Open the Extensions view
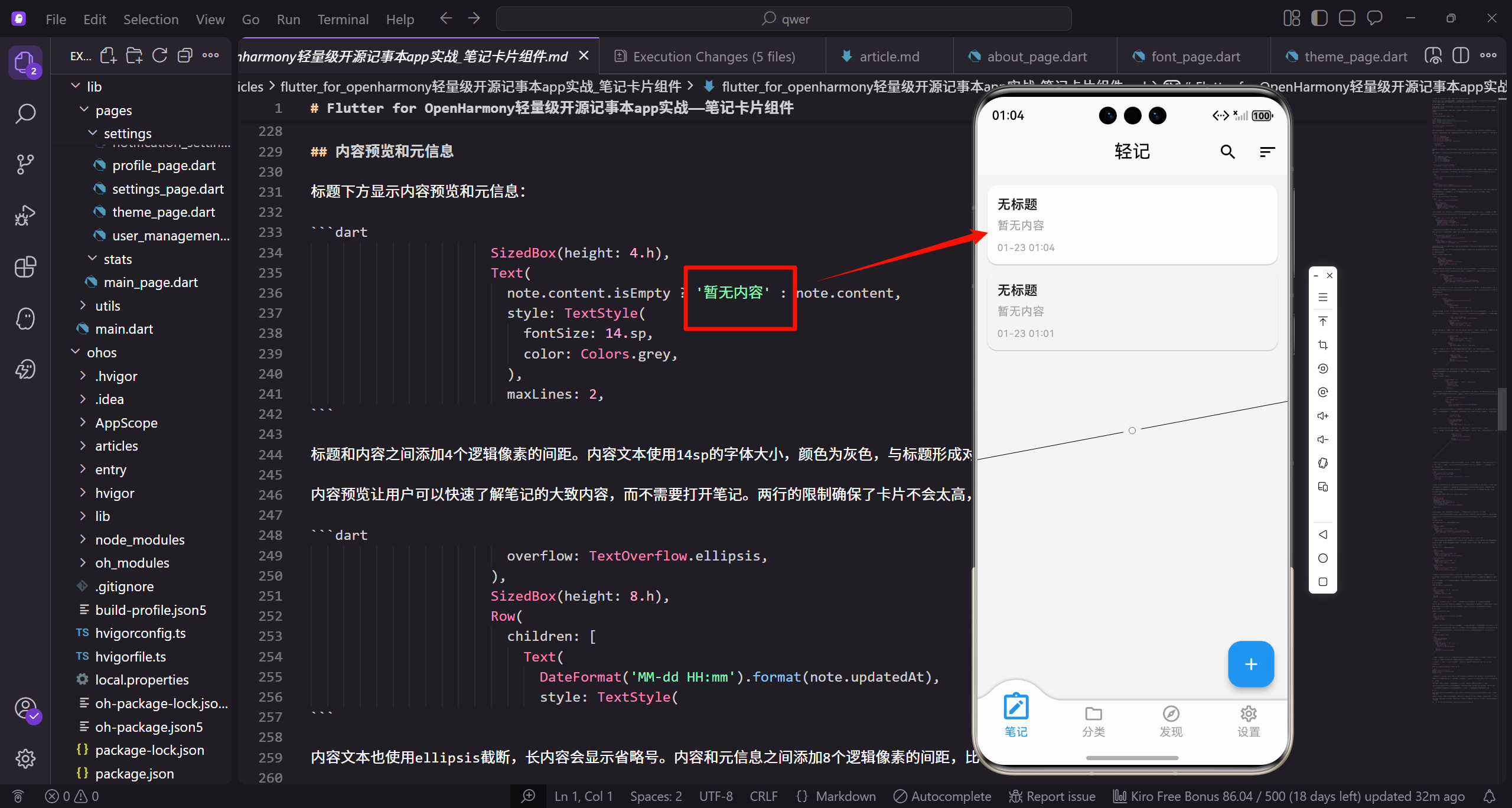The image size is (1512, 808). [25, 267]
